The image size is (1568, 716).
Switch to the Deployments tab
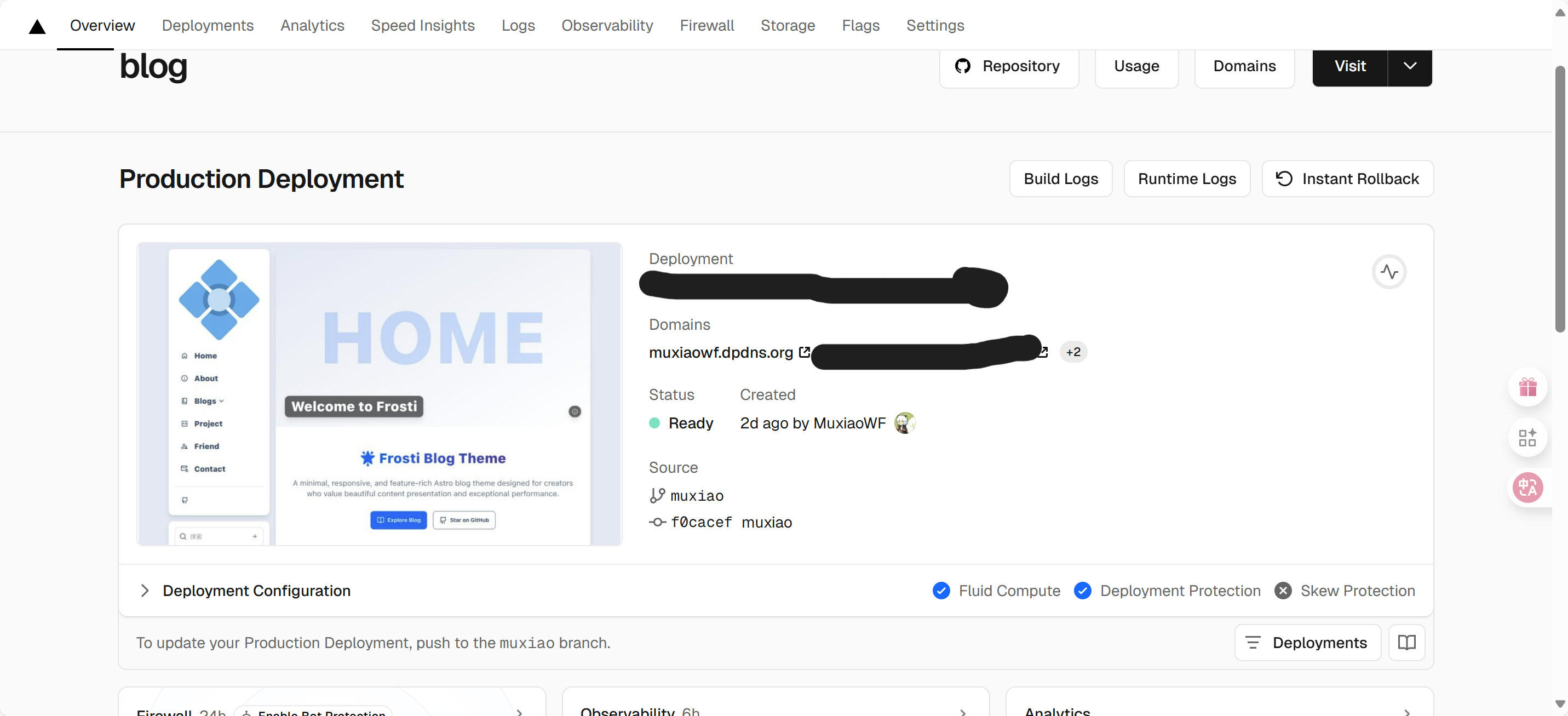click(208, 26)
